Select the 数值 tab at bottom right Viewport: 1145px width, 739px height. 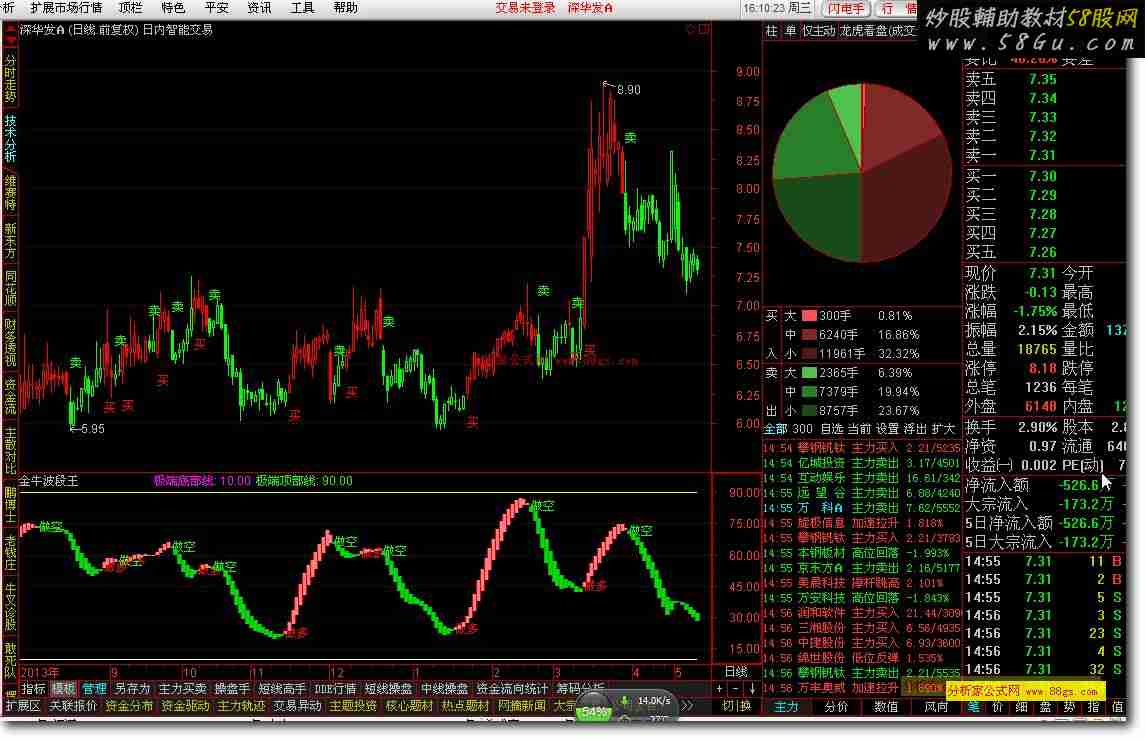coord(886,706)
